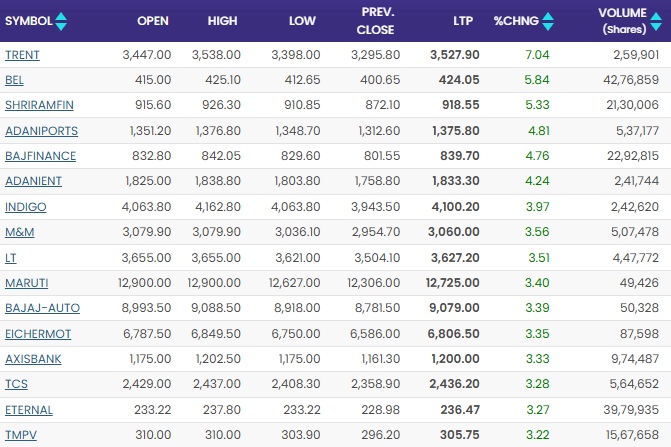Click the sort arrows next to SYMBOL
The image size is (671, 447).
pos(62,20)
